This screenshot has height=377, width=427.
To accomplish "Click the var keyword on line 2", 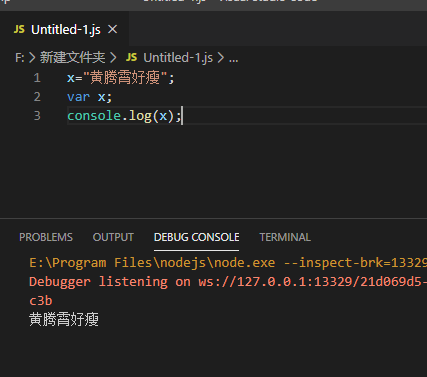I will point(78,97).
